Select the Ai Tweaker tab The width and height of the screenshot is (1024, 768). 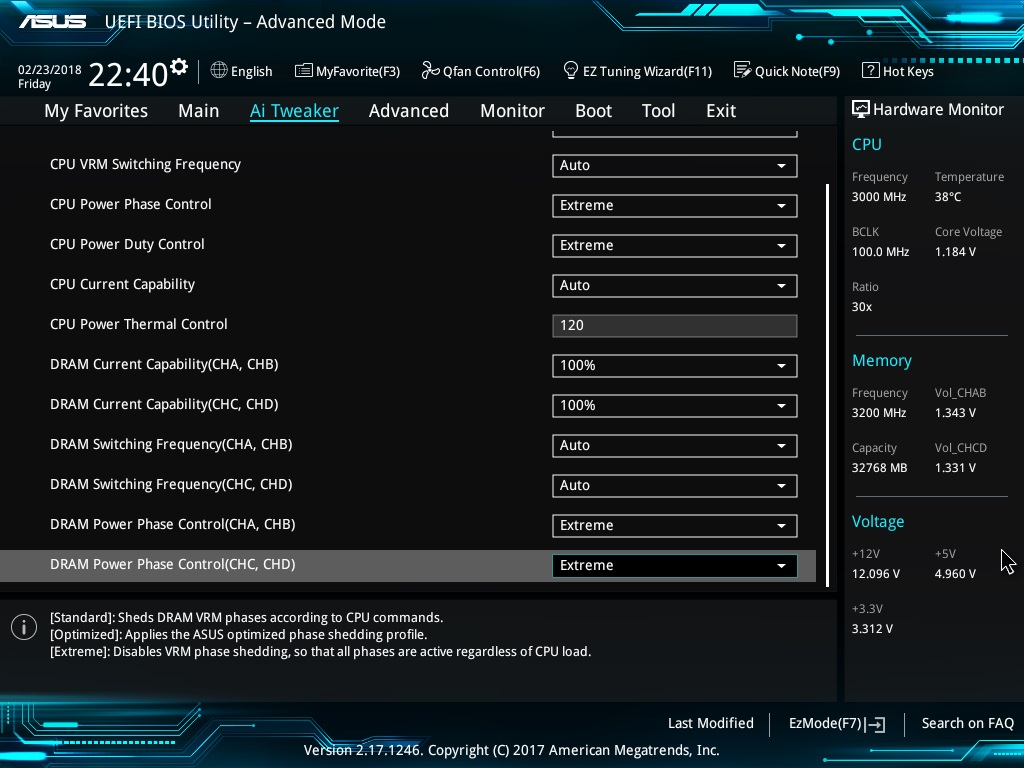coord(294,111)
